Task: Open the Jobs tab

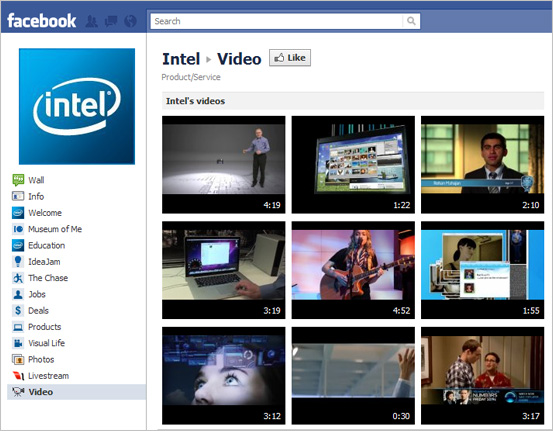Action: (x=37, y=294)
